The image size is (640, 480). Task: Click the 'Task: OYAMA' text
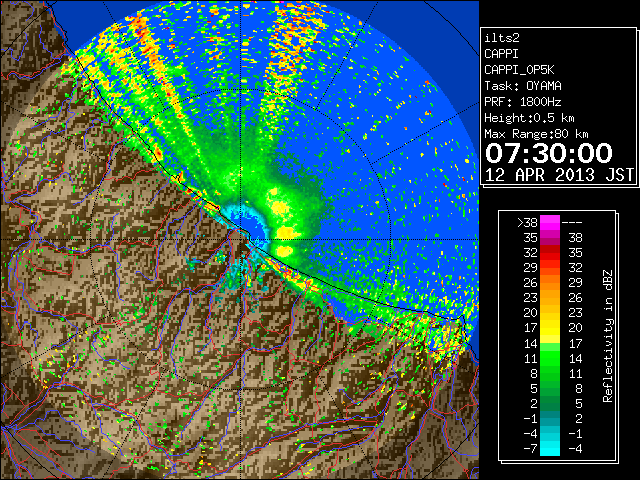pyautogui.click(x=523, y=86)
